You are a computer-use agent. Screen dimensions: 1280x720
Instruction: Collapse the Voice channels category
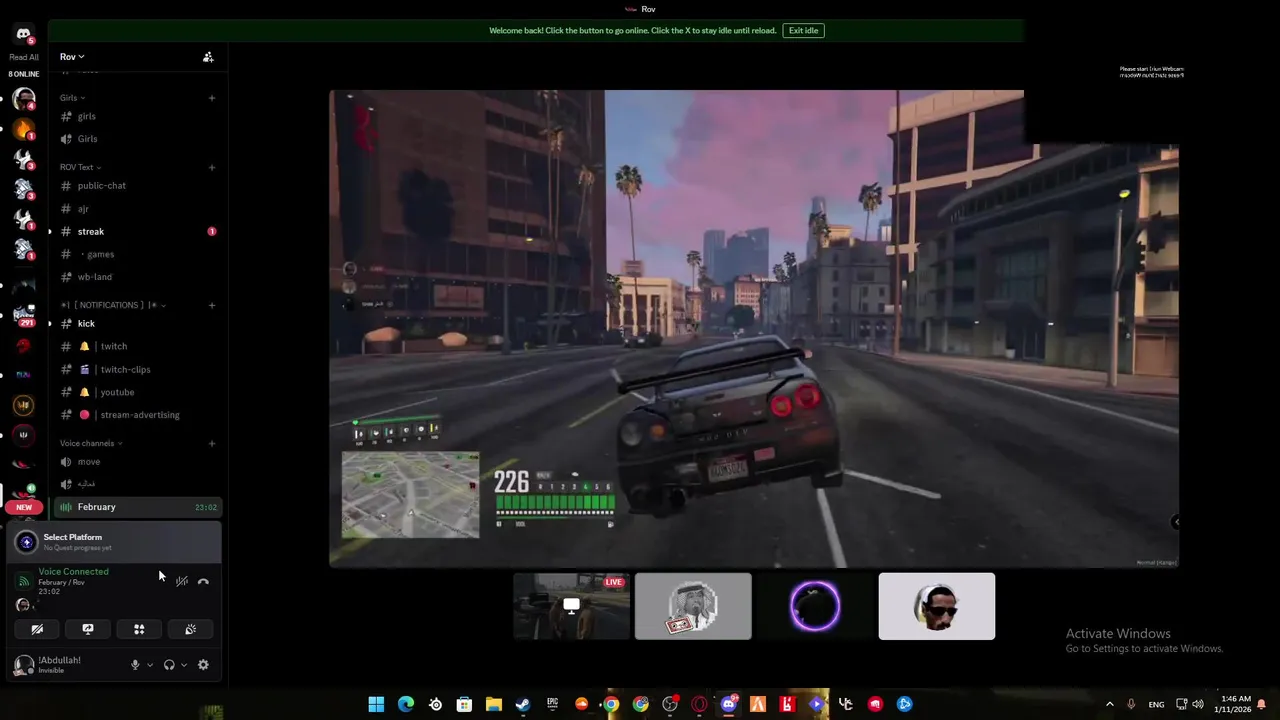point(91,443)
